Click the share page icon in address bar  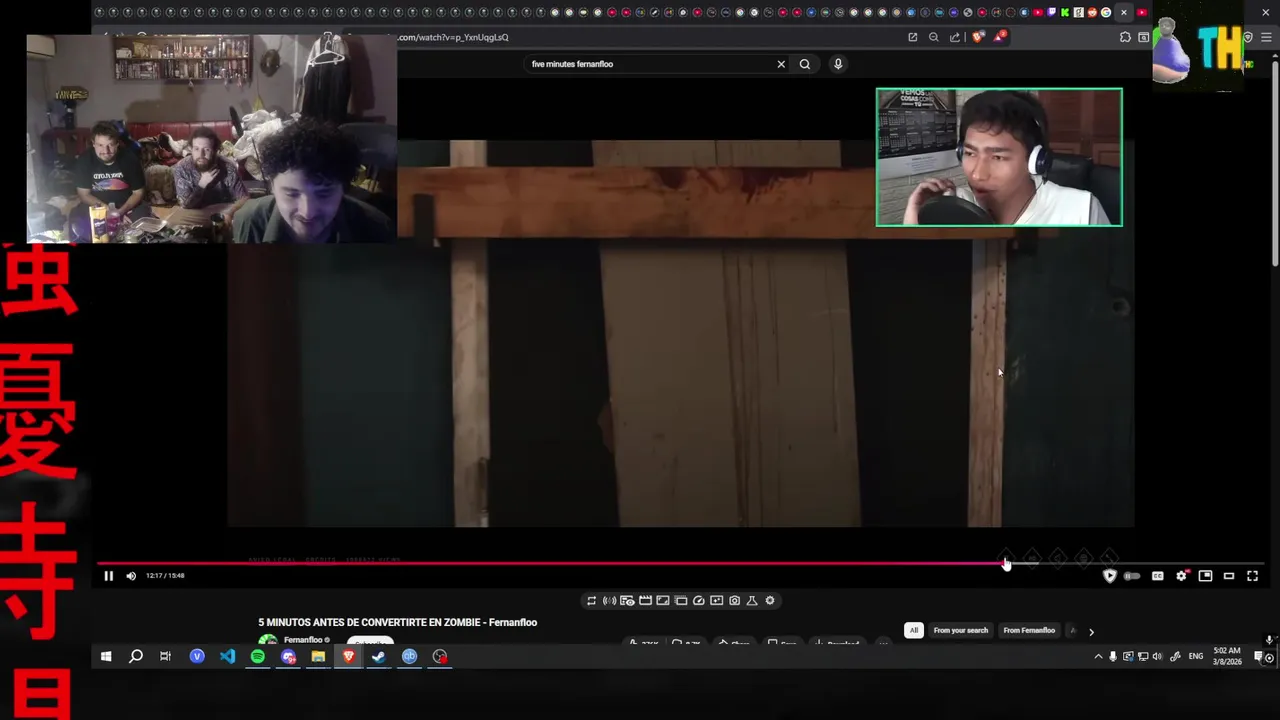coord(954,37)
